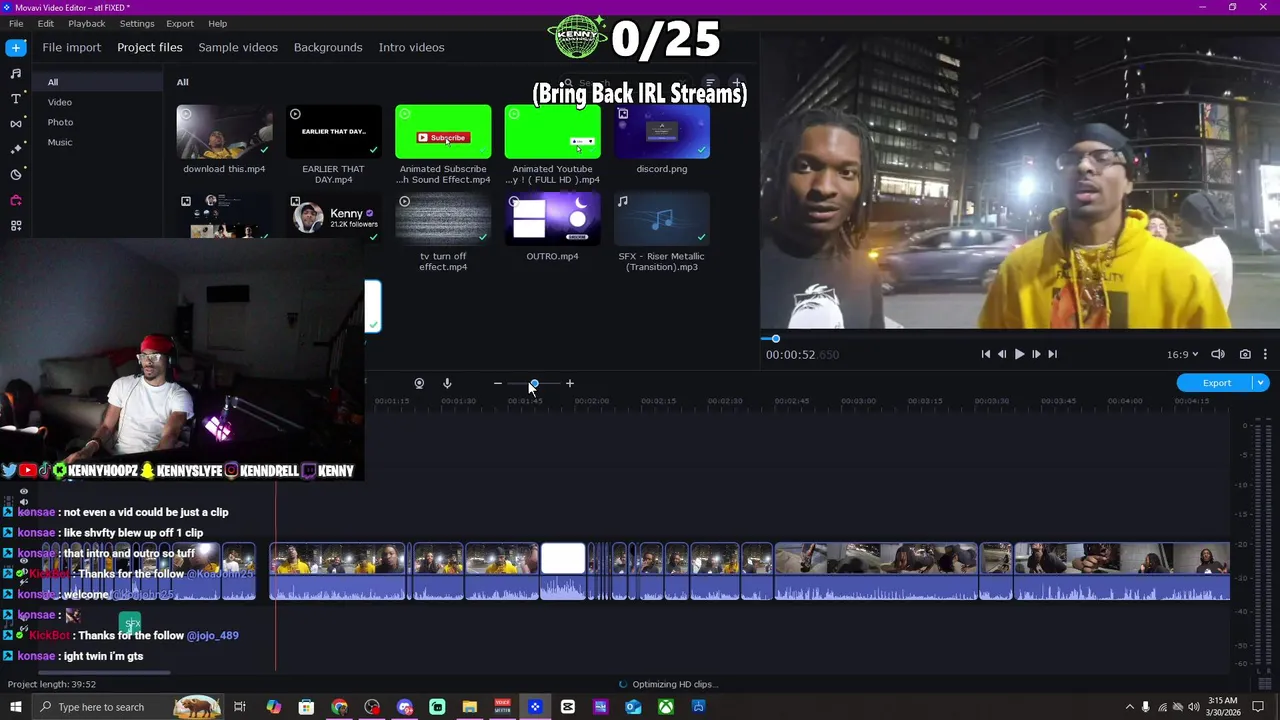Open the Playback menu
This screenshot has width=1280, height=720.
(86, 23)
